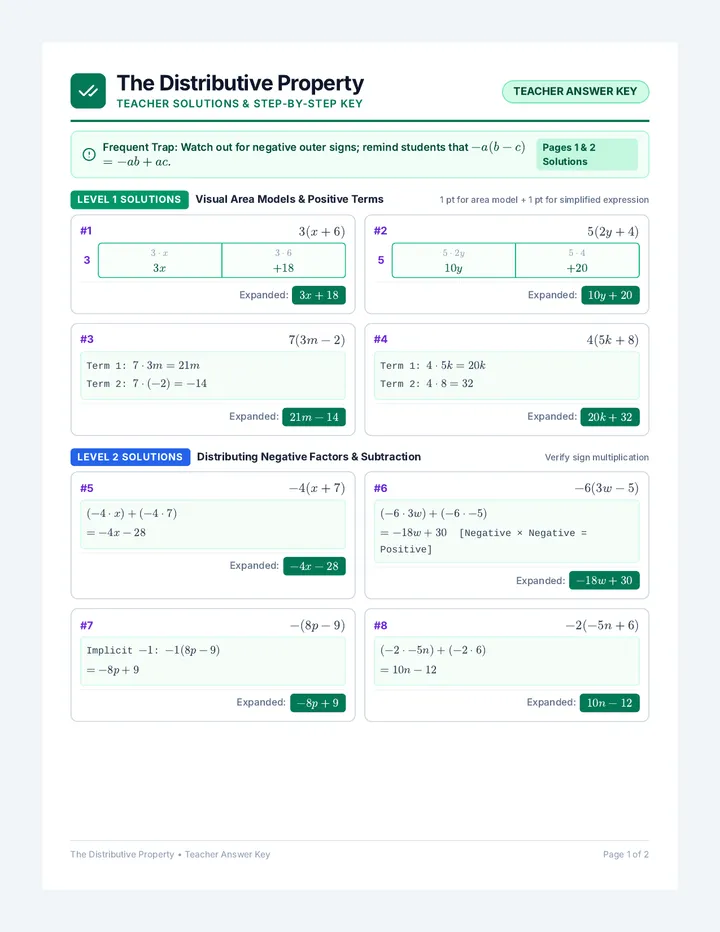Select the LEVEL 2 SOLUTIONS tag

click(x=130, y=457)
